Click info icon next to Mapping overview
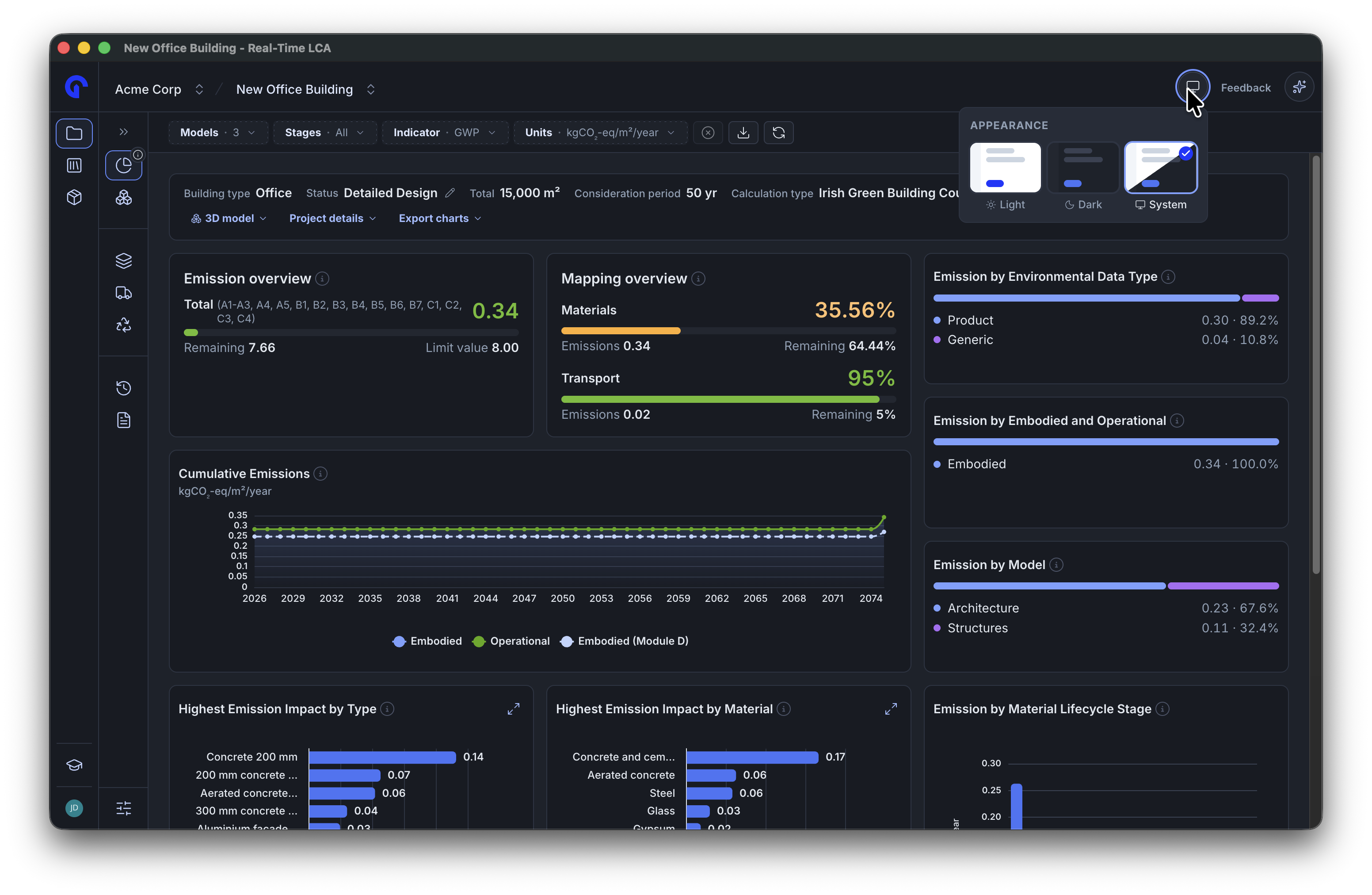 click(x=698, y=279)
